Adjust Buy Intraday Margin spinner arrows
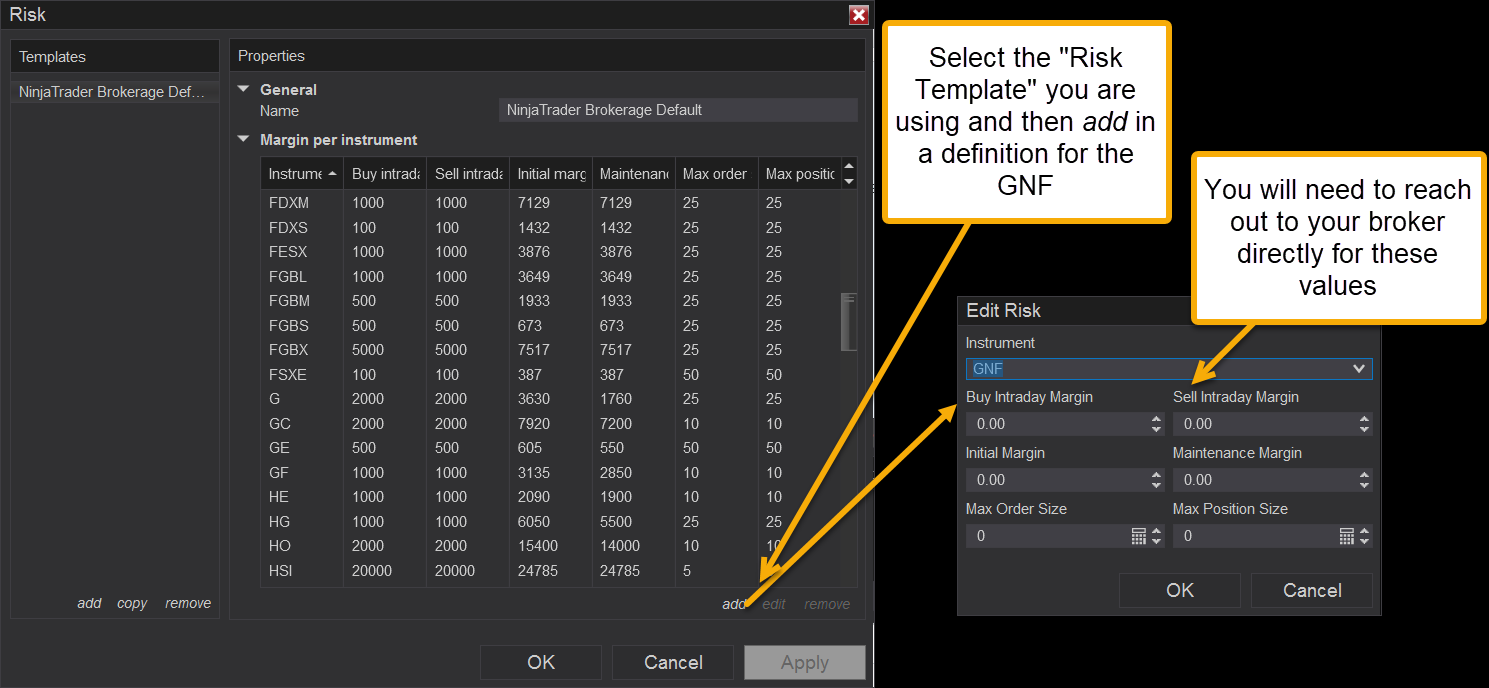The image size is (1489, 688). (1157, 424)
